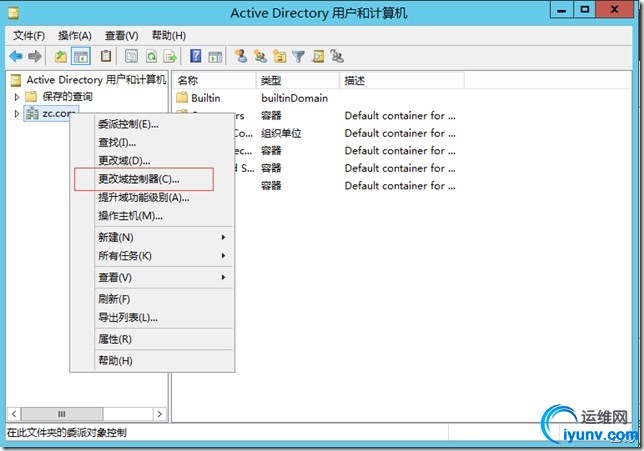Sort by 描述 column header

coord(402,81)
